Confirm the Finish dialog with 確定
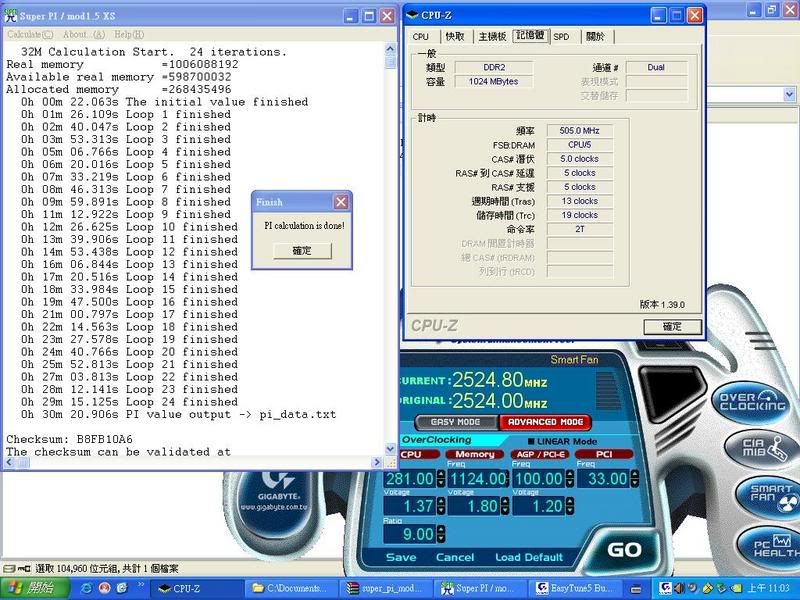Image resolution: width=800 pixels, height=600 pixels. (302, 251)
